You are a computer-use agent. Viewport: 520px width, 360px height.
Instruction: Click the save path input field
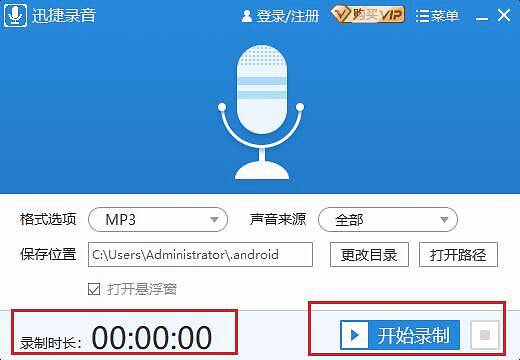click(x=200, y=255)
